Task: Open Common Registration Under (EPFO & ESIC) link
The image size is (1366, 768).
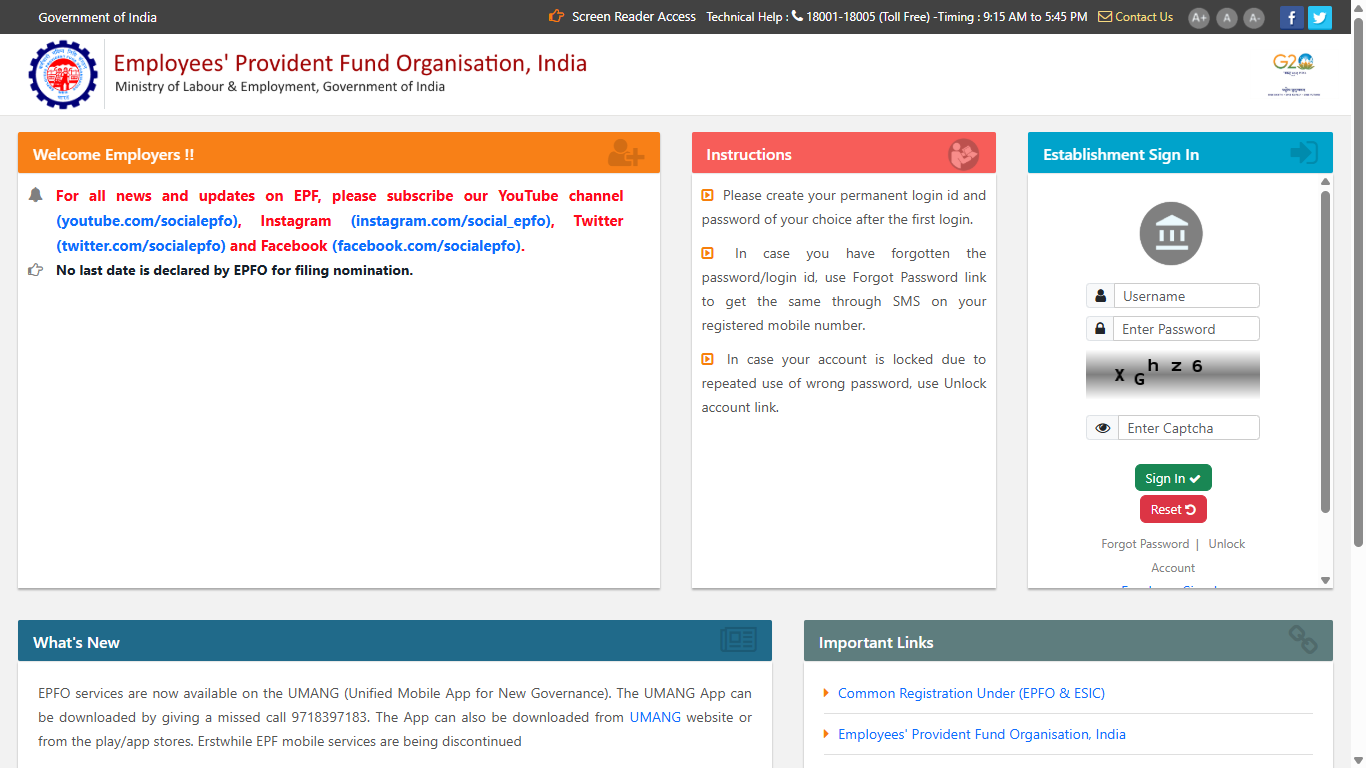Action: (x=971, y=693)
